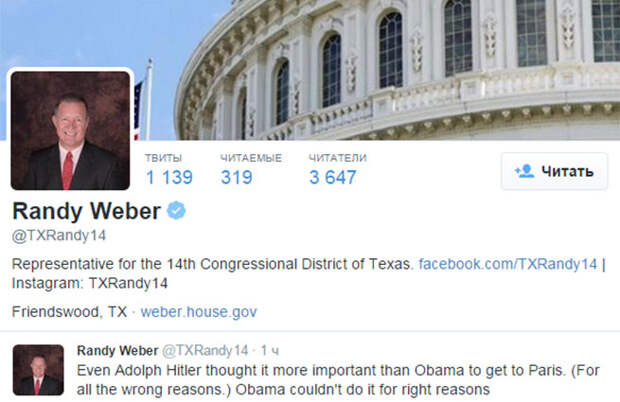Image resolution: width=620 pixels, height=402 pixels.
Task: Open the large profile photo
Action: (70, 130)
